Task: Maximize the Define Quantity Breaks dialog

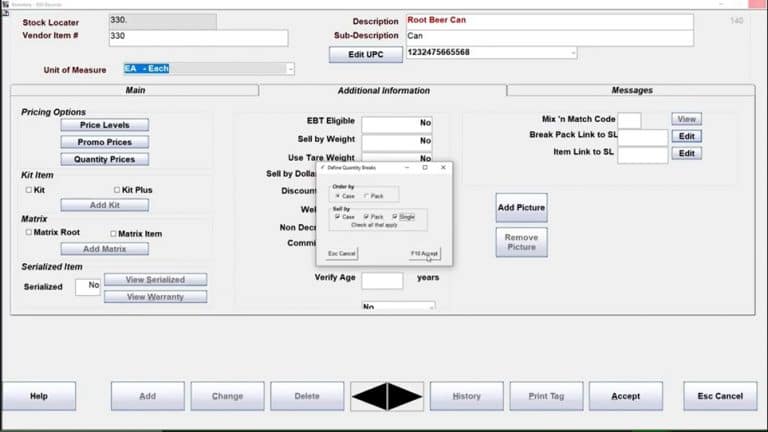Action: (x=424, y=168)
